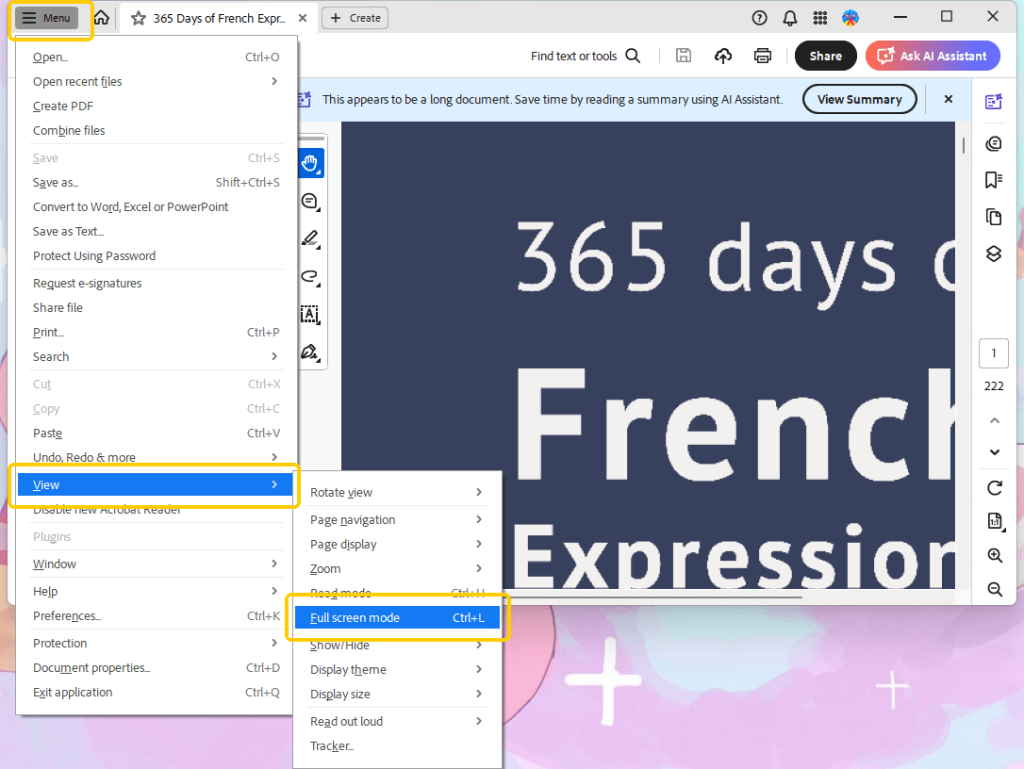This screenshot has width=1024, height=769.
Task: Show the Page thumbnails panel
Action: (994, 217)
